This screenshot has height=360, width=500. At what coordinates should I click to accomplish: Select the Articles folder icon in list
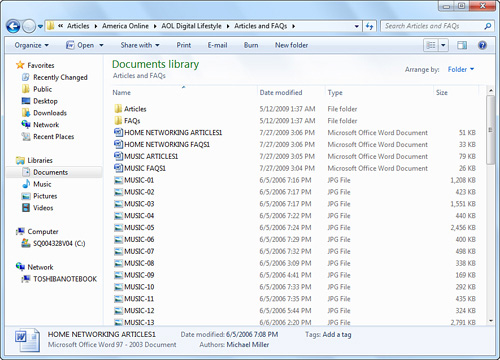[118, 109]
